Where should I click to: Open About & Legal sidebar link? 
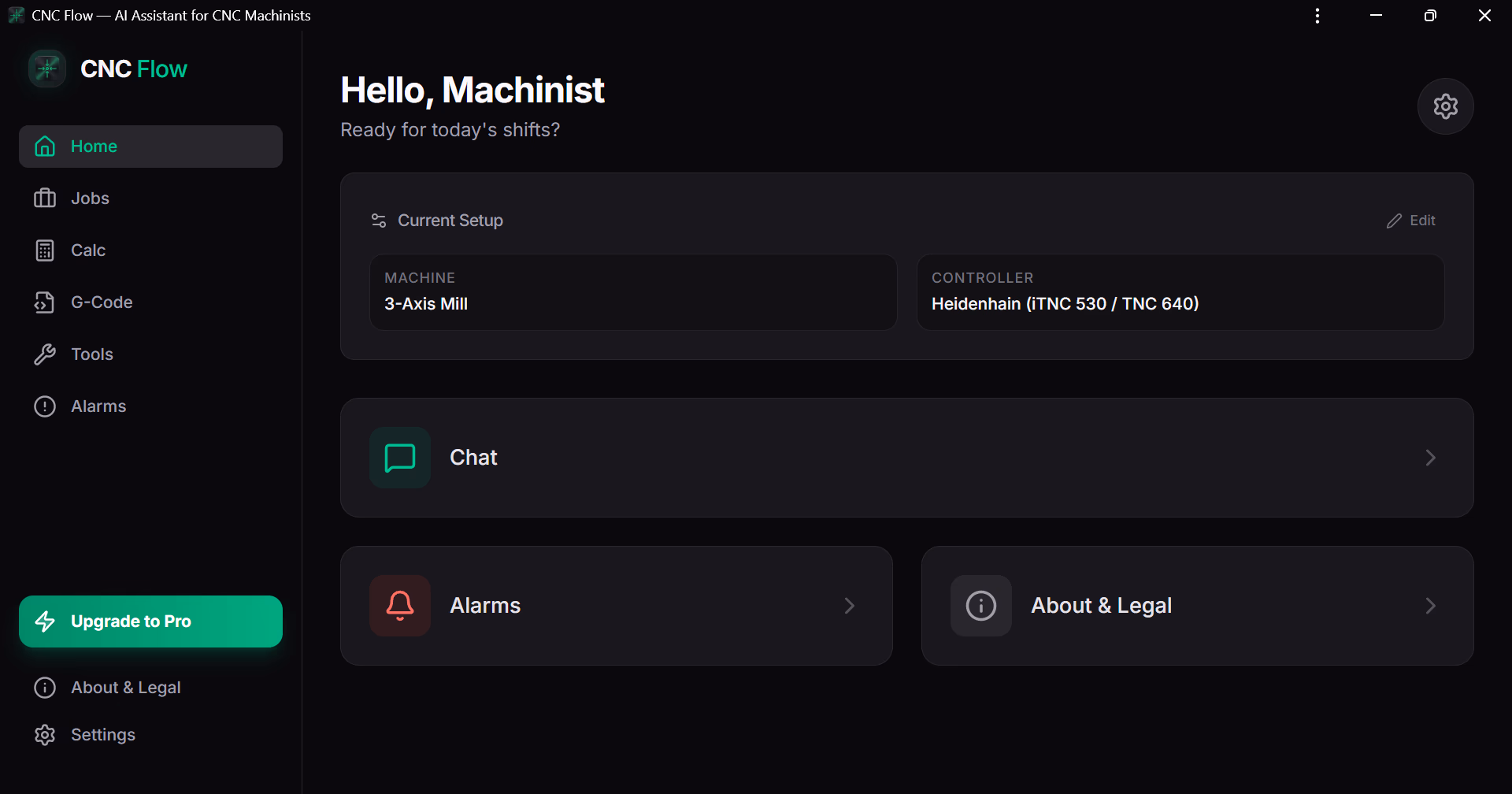click(x=150, y=688)
